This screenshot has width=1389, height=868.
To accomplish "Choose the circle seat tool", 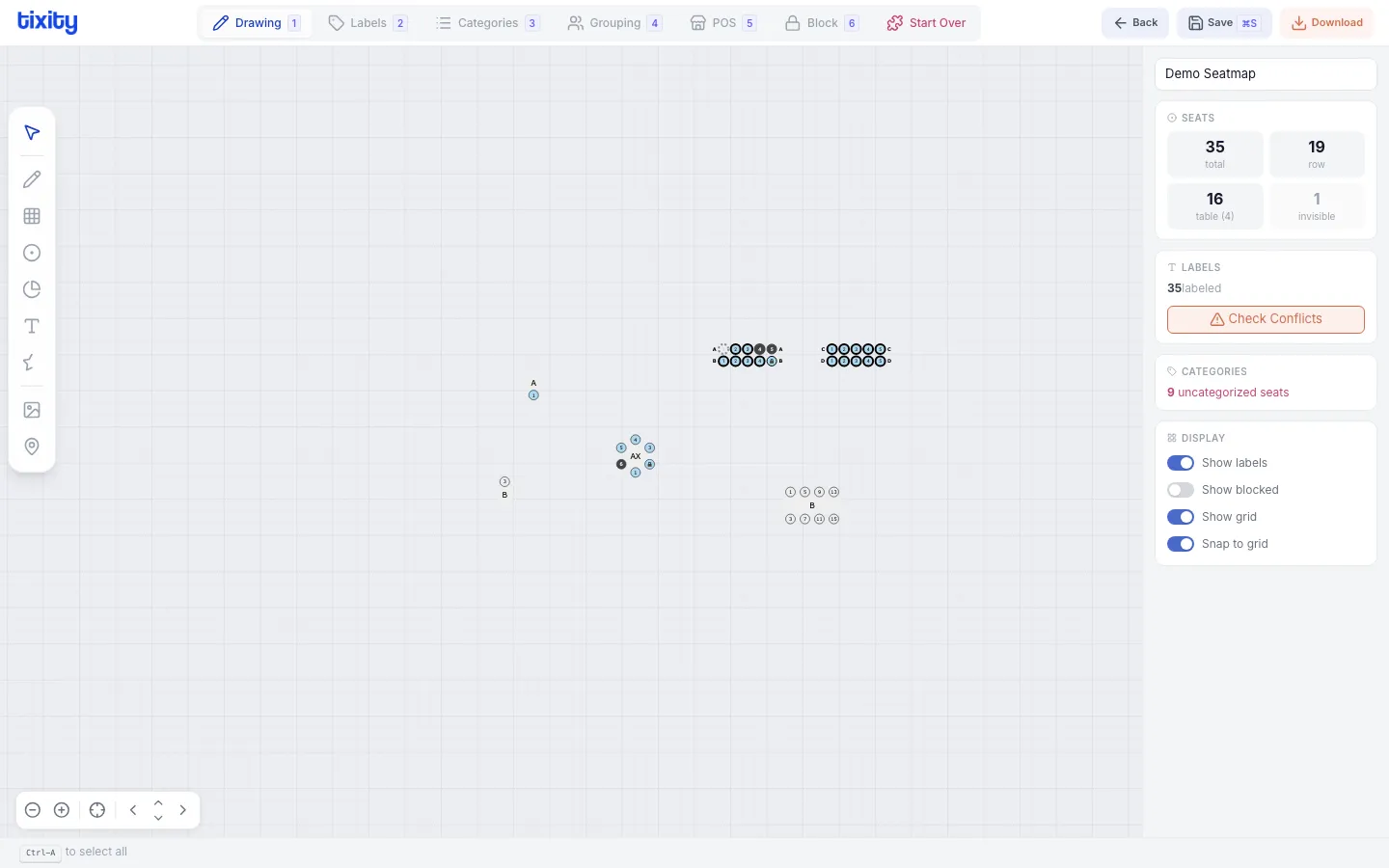I will point(32,253).
